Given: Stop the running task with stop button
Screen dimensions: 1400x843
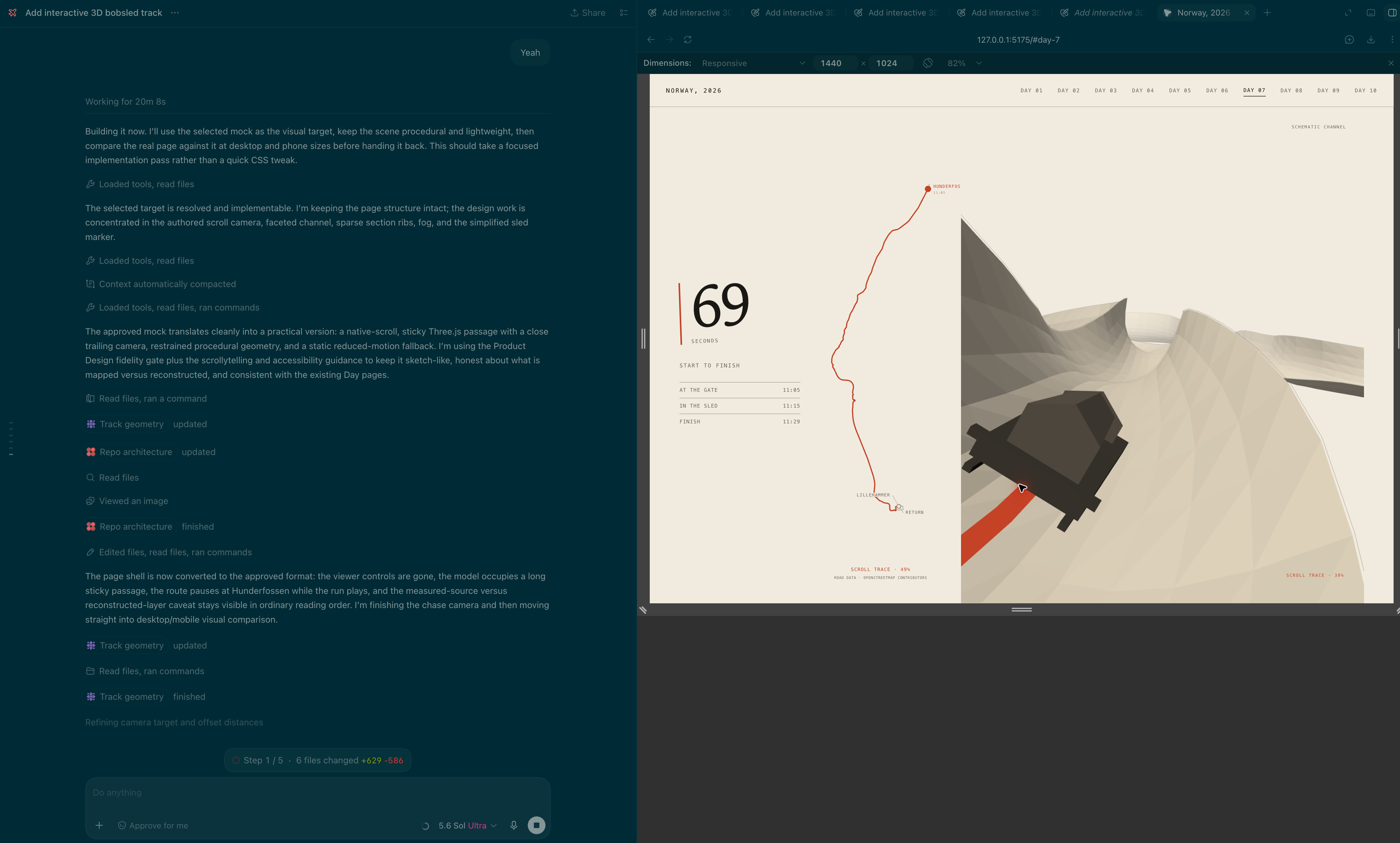Looking at the screenshot, I should pos(536,825).
